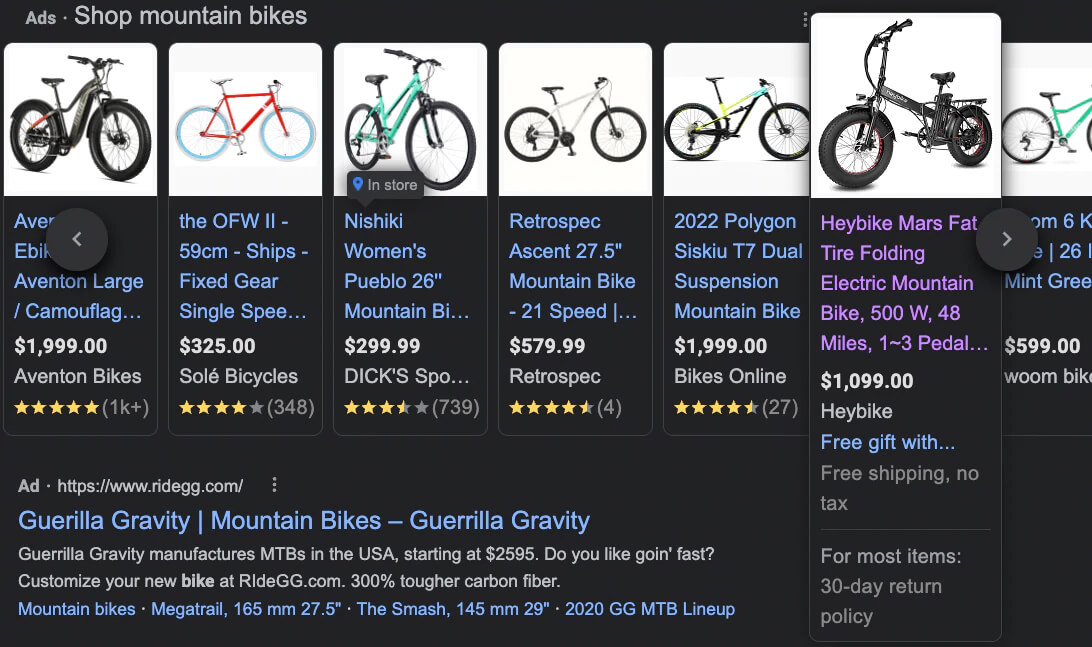
Task: Open the three-dot menu beside ridegg.com ad
Action: pyautogui.click(x=274, y=485)
